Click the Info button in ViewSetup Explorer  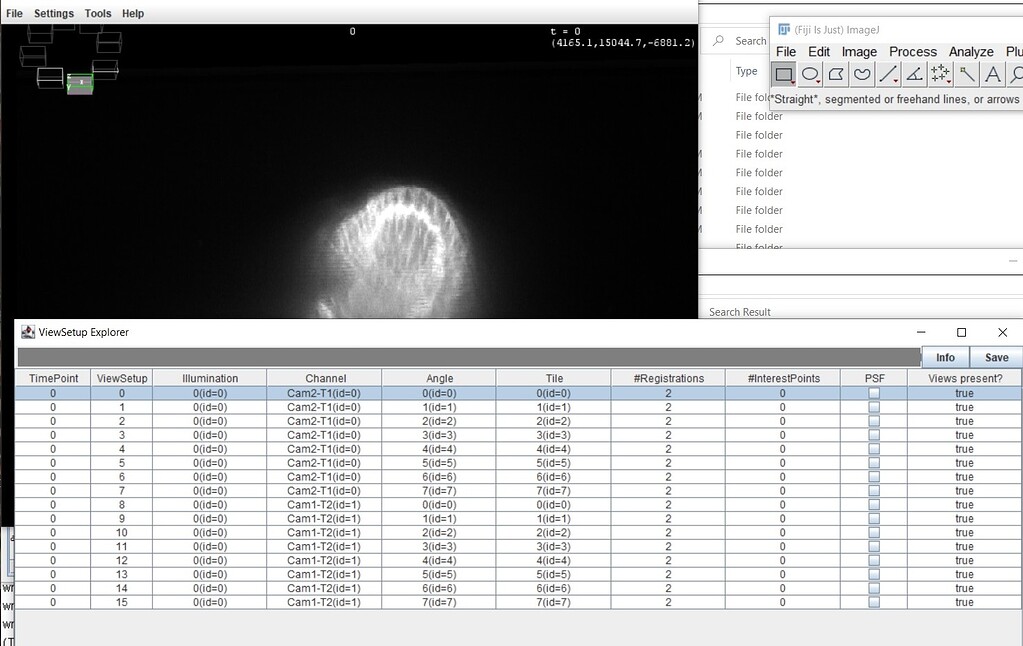pos(944,356)
